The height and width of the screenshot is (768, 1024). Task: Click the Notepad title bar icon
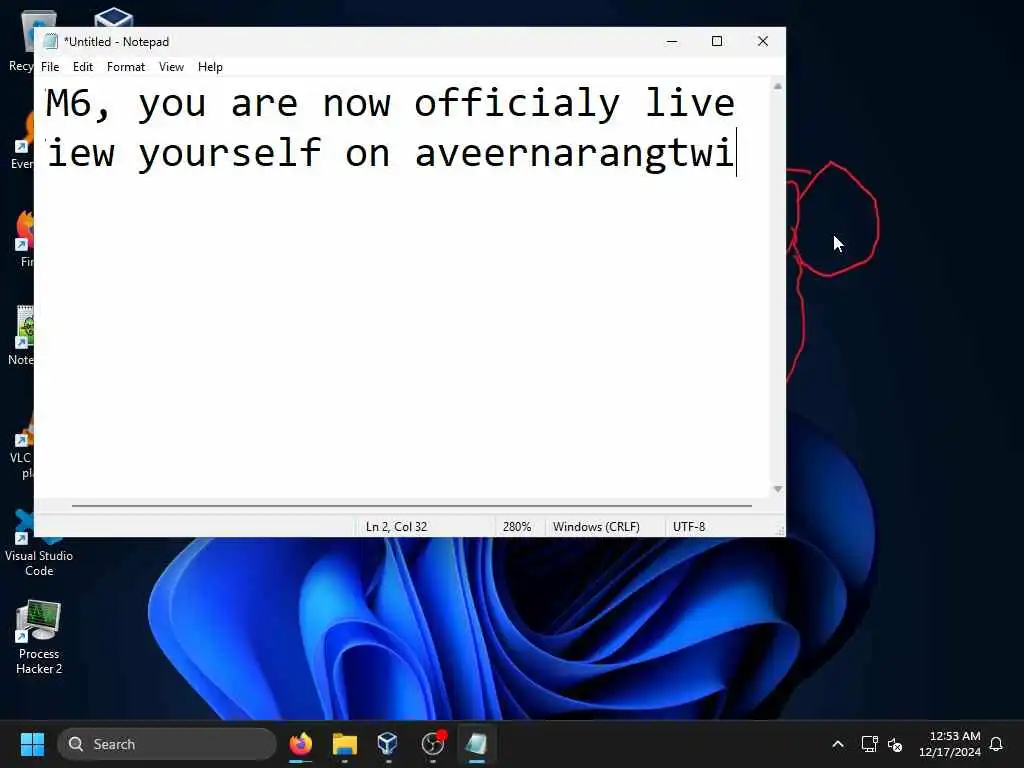(50, 42)
